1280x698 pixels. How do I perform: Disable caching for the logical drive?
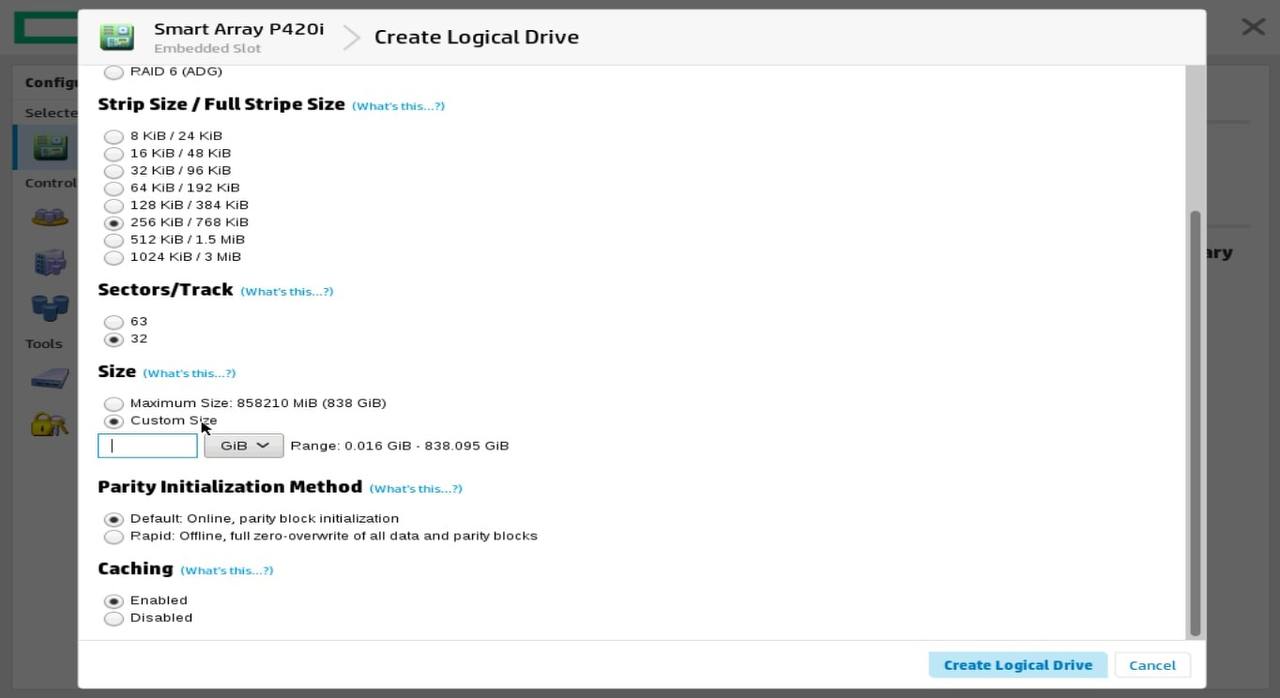(x=114, y=619)
